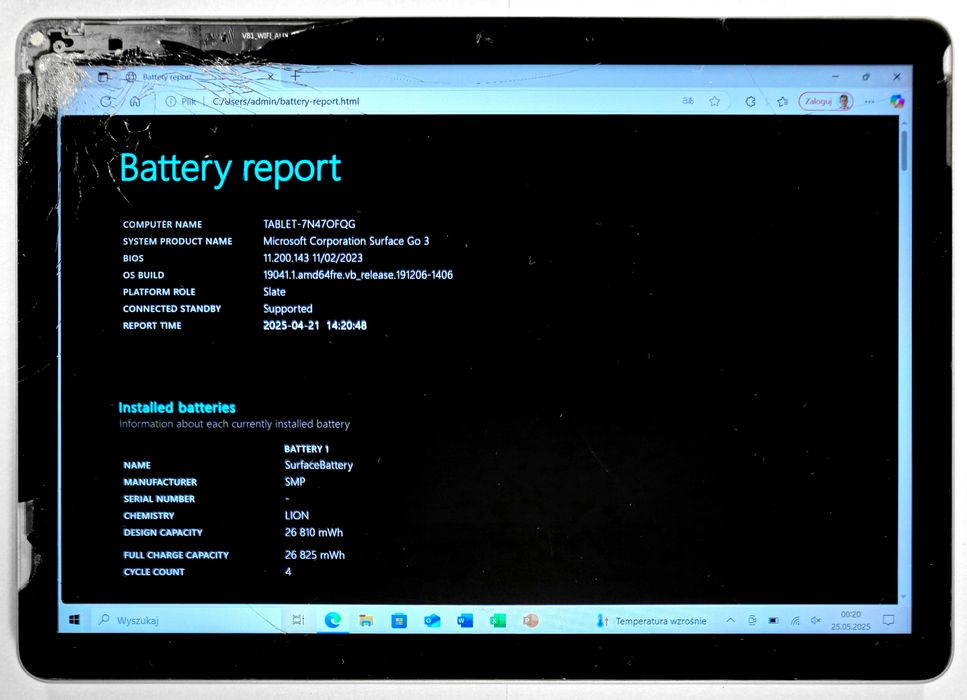Go to the Edge home page
967x700 pixels.
[x=135, y=102]
